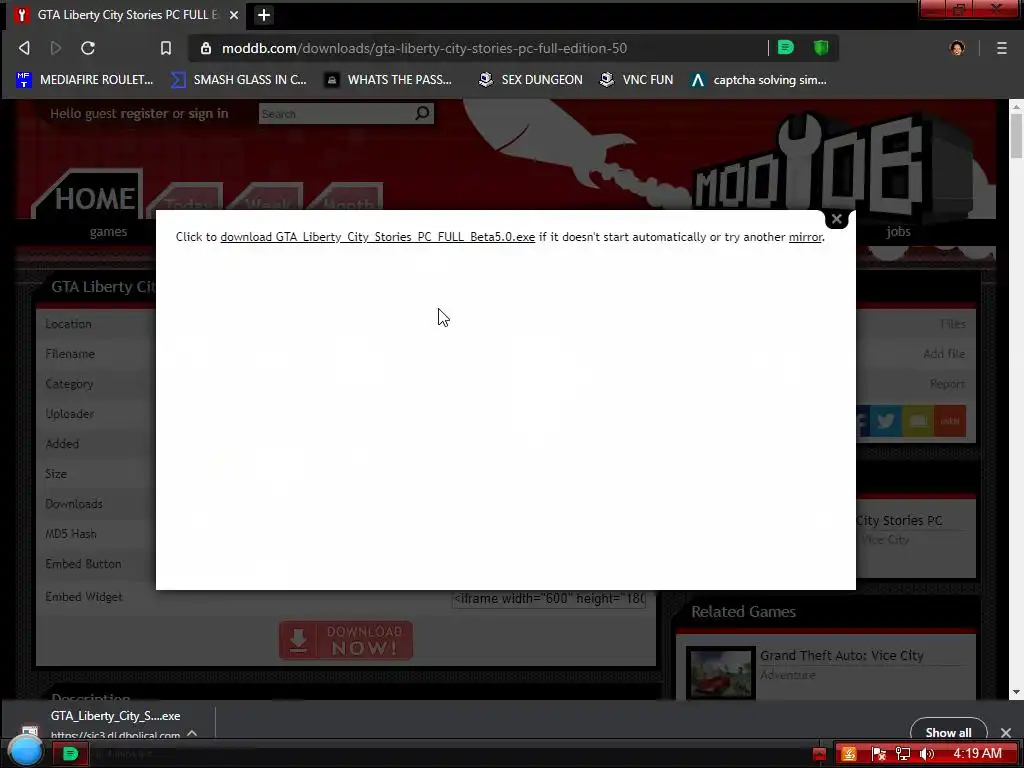Close the GTA Liberty City Stories tab
The height and width of the screenshot is (768, 1024).
(x=234, y=14)
